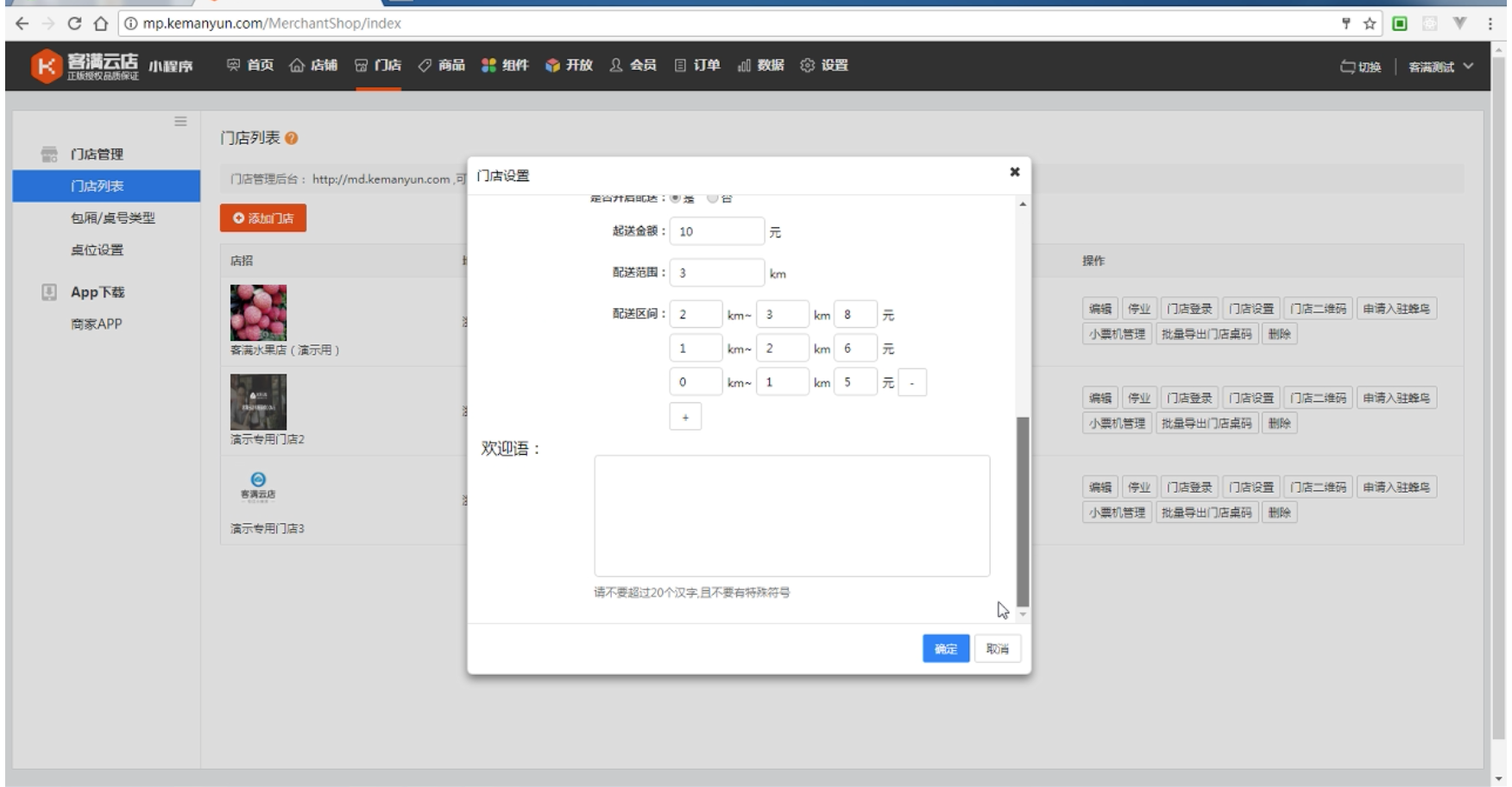Open 桌位设置 in the sidebar
The height and width of the screenshot is (787, 1512).
click(x=97, y=250)
